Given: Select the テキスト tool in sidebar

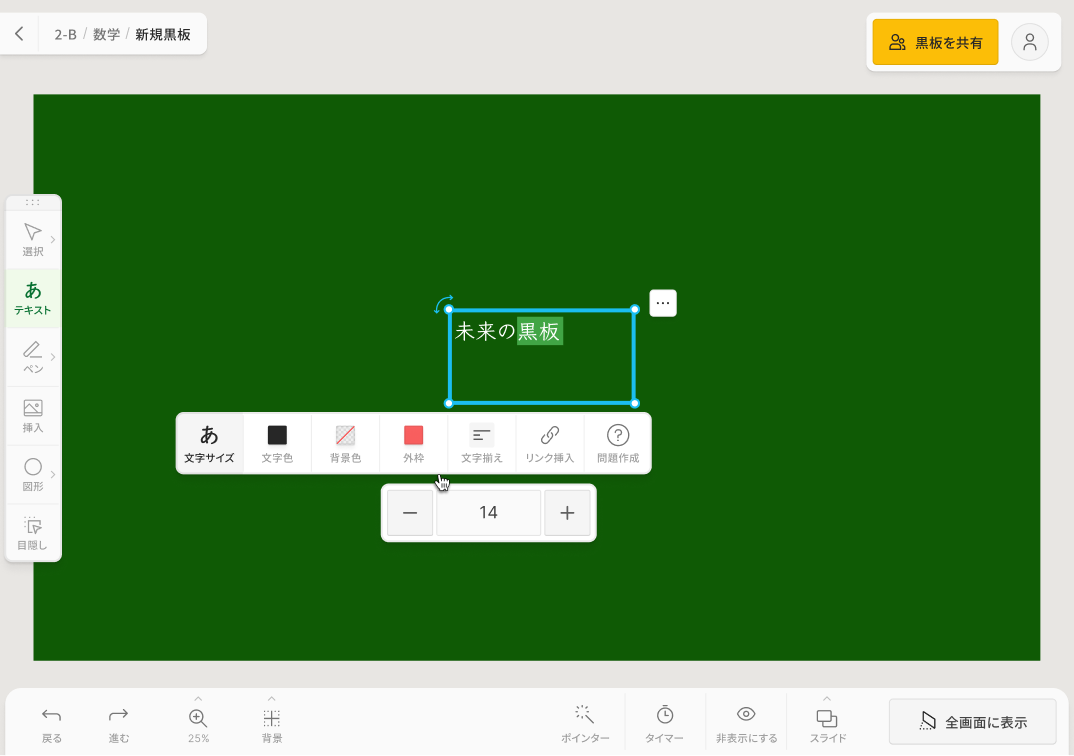Looking at the screenshot, I should (x=33, y=298).
